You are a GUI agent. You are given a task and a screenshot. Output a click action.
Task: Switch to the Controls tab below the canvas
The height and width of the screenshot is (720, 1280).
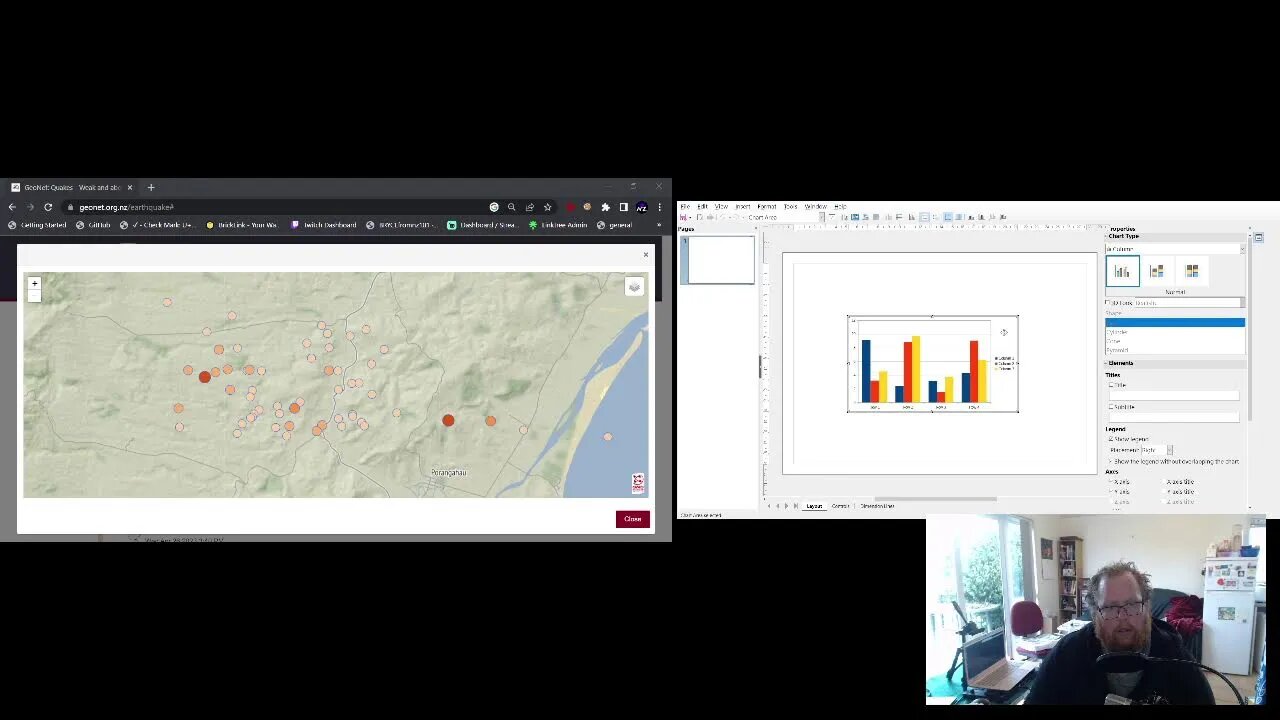click(x=840, y=506)
